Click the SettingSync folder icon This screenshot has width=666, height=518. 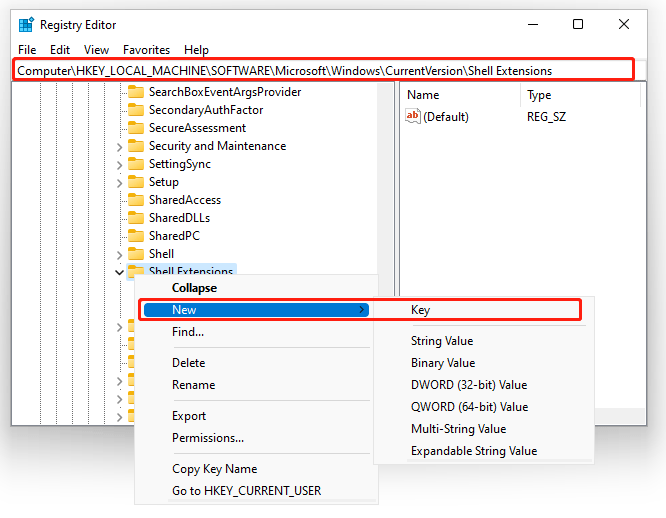(136, 164)
